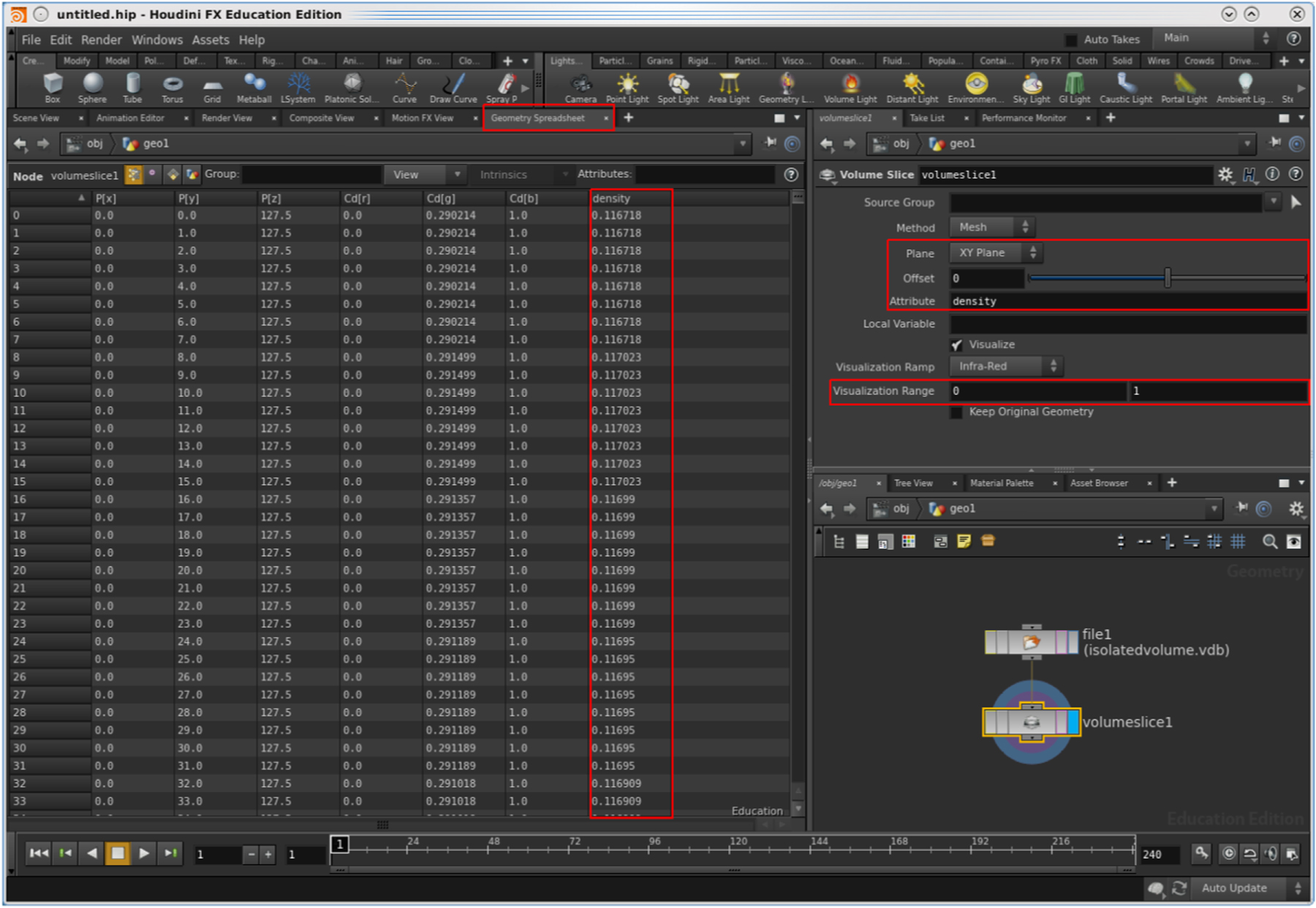Choose the Draw Curve tool
Image resolution: width=1316 pixels, height=908 pixels.
click(x=453, y=87)
